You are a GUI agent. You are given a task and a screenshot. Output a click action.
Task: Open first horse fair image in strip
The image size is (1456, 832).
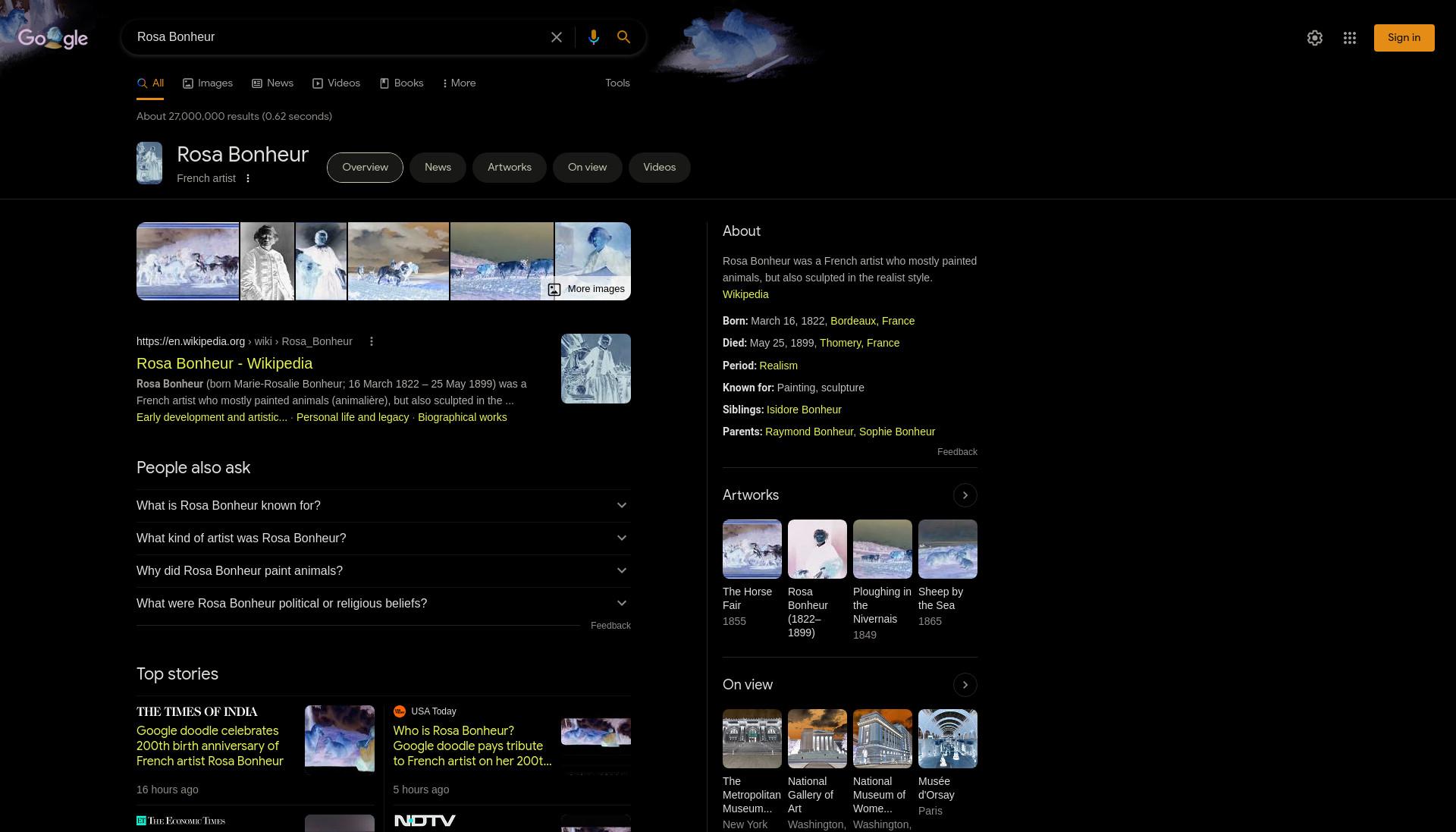[x=188, y=262]
